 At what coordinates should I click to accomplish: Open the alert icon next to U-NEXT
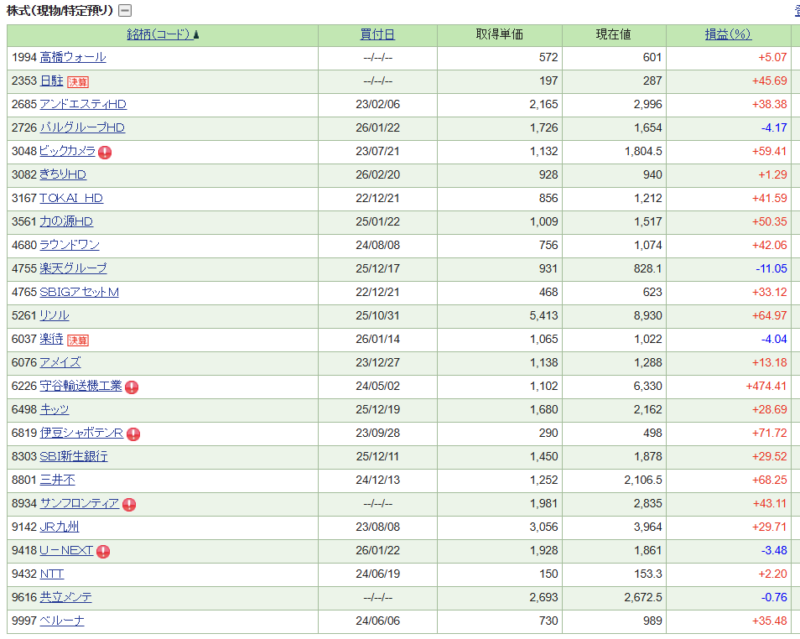click(103, 551)
